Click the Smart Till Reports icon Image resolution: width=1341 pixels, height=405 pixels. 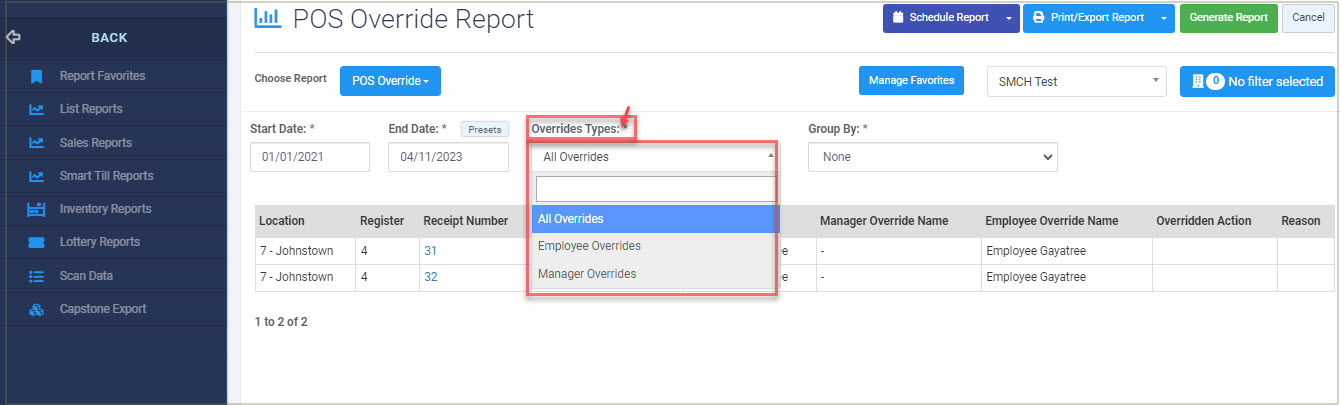click(x=36, y=176)
